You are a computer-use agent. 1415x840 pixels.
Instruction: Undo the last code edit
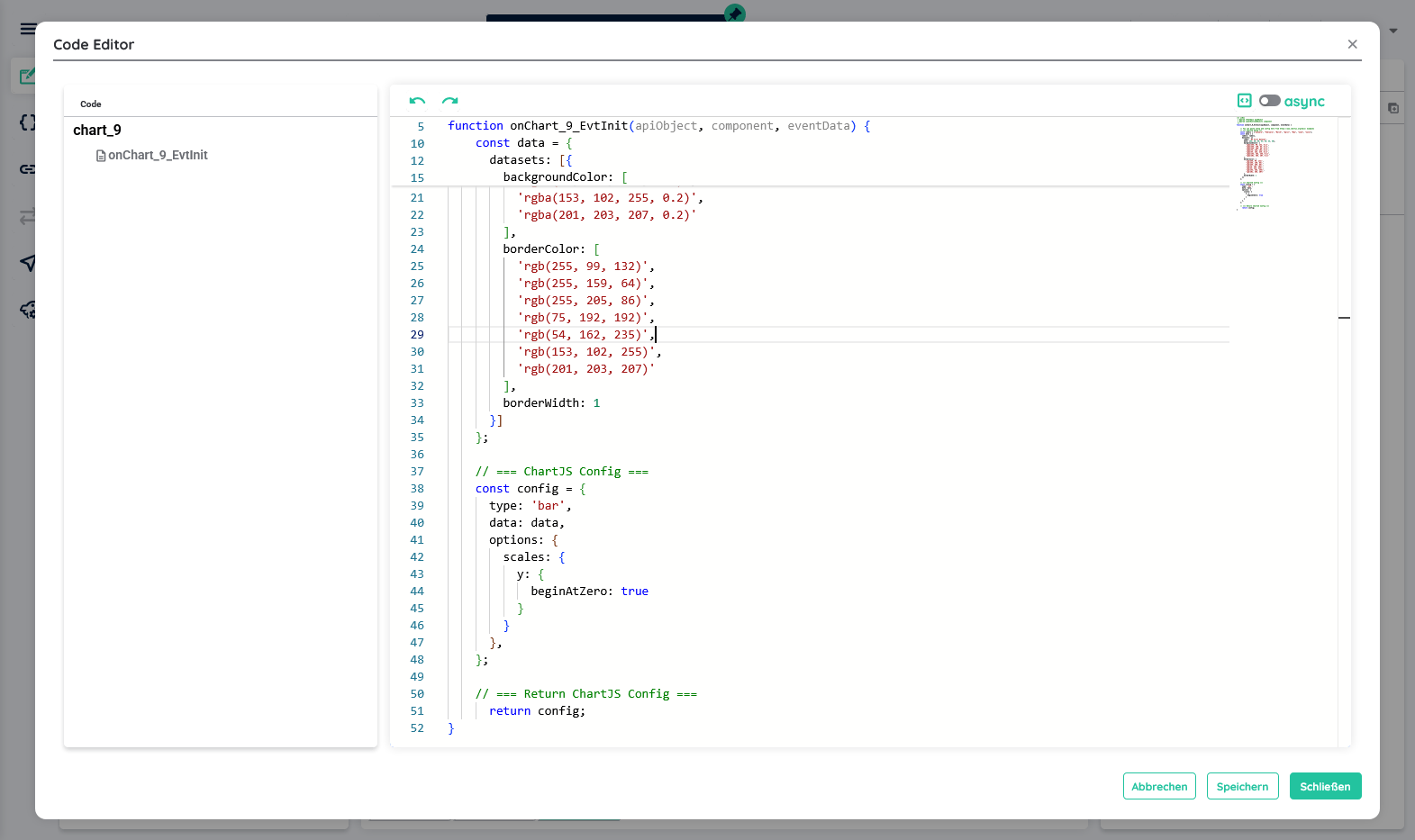tap(417, 101)
